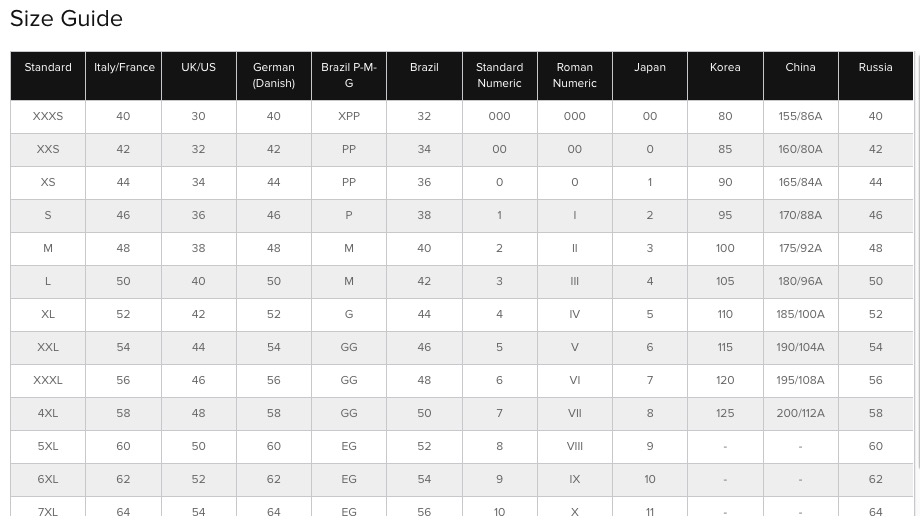Select the XXXL standard size cell
The height and width of the screenshot is (522, 920).
pos(48,381)
